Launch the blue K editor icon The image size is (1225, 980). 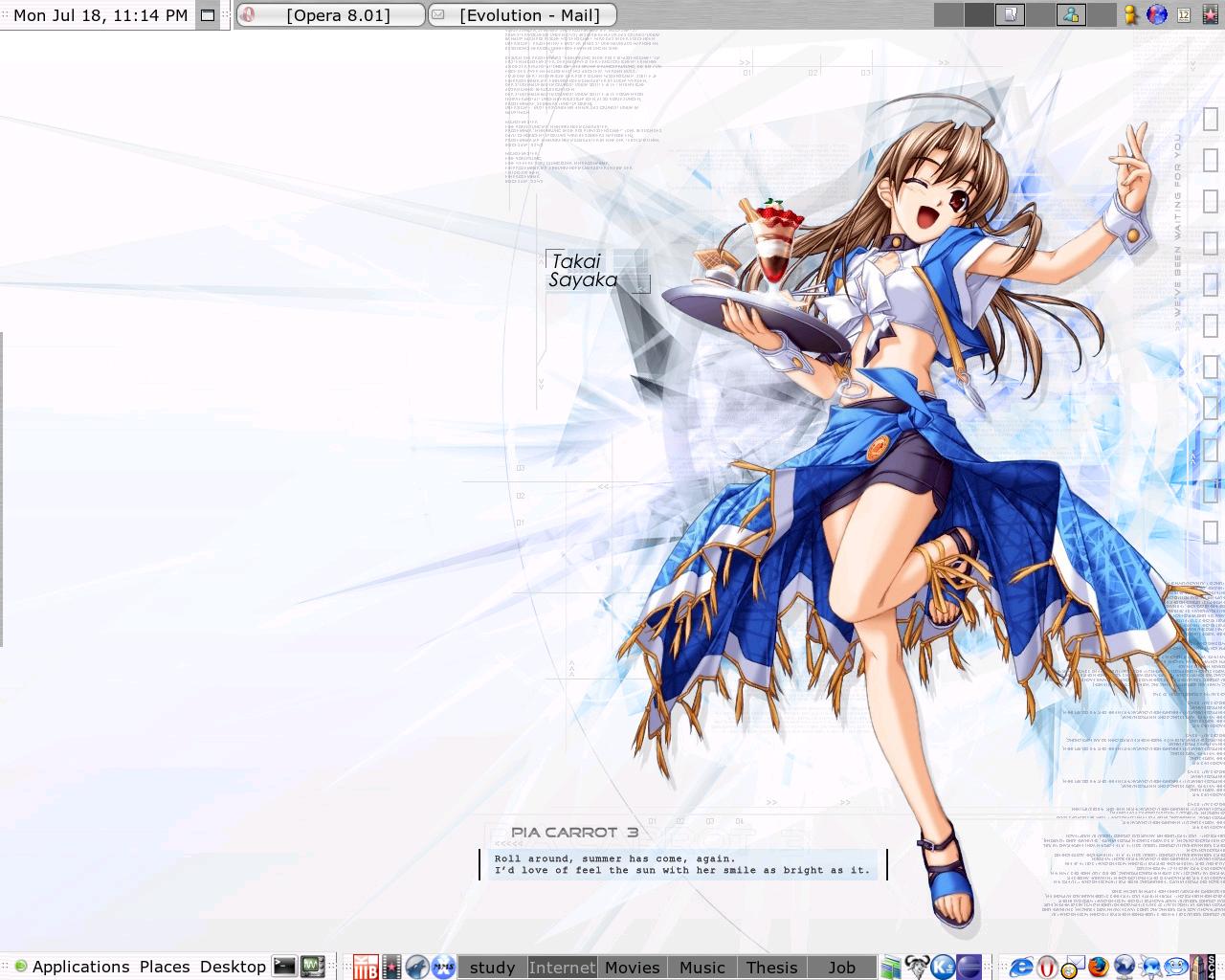pos(944,968)
